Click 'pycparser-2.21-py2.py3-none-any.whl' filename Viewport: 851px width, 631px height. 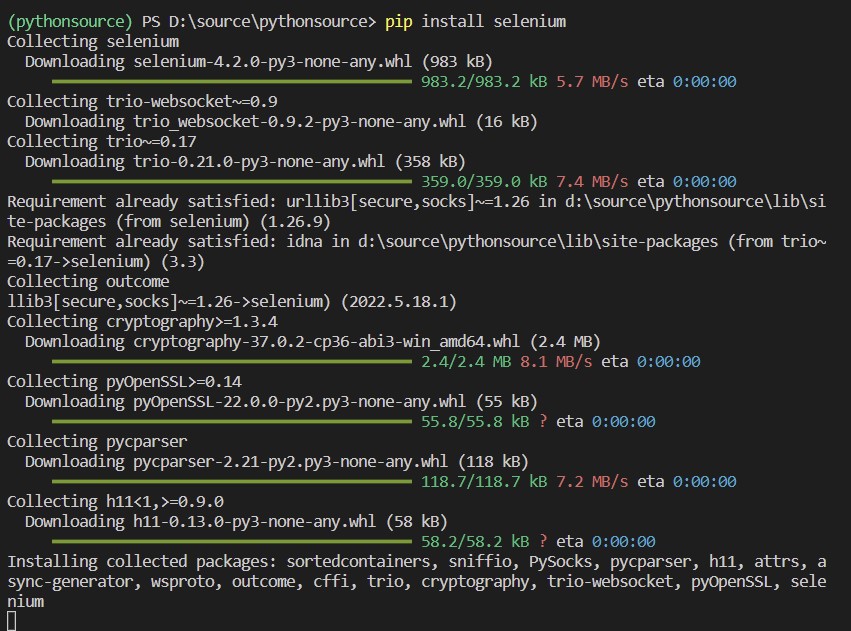(x=290, y=462)
